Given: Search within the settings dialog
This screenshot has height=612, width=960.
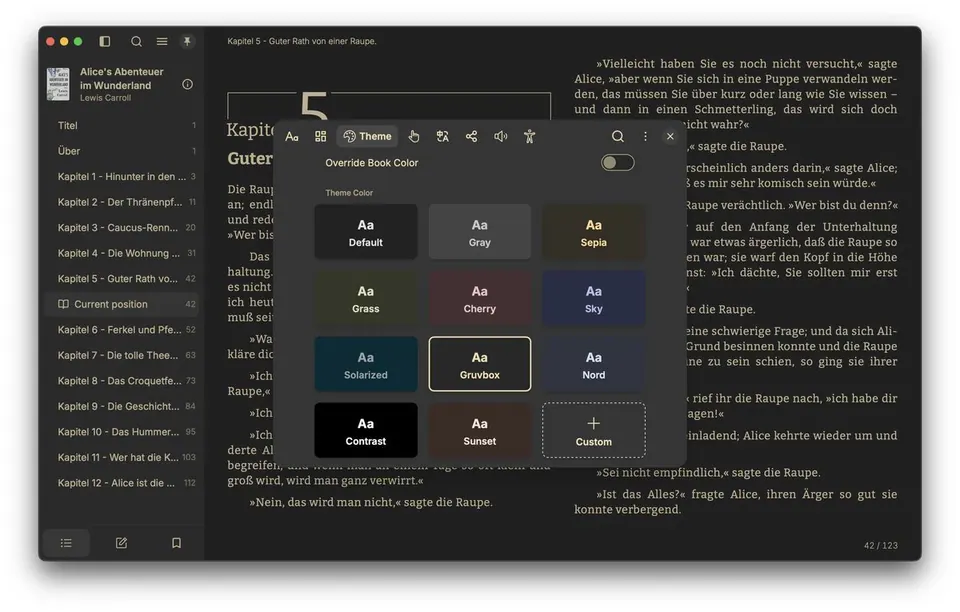Looking at the screenshot, I should [618, 136].
